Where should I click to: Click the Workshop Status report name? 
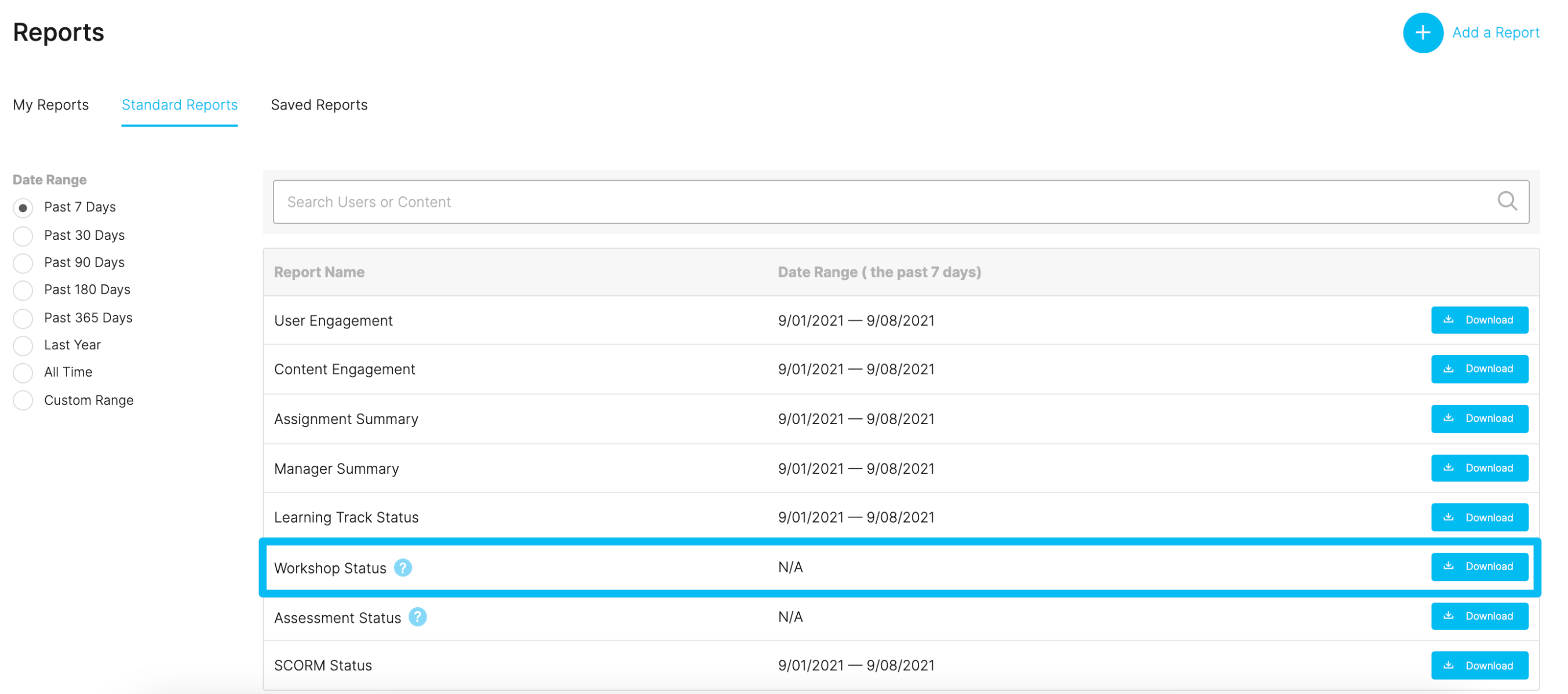click(330, 568)
